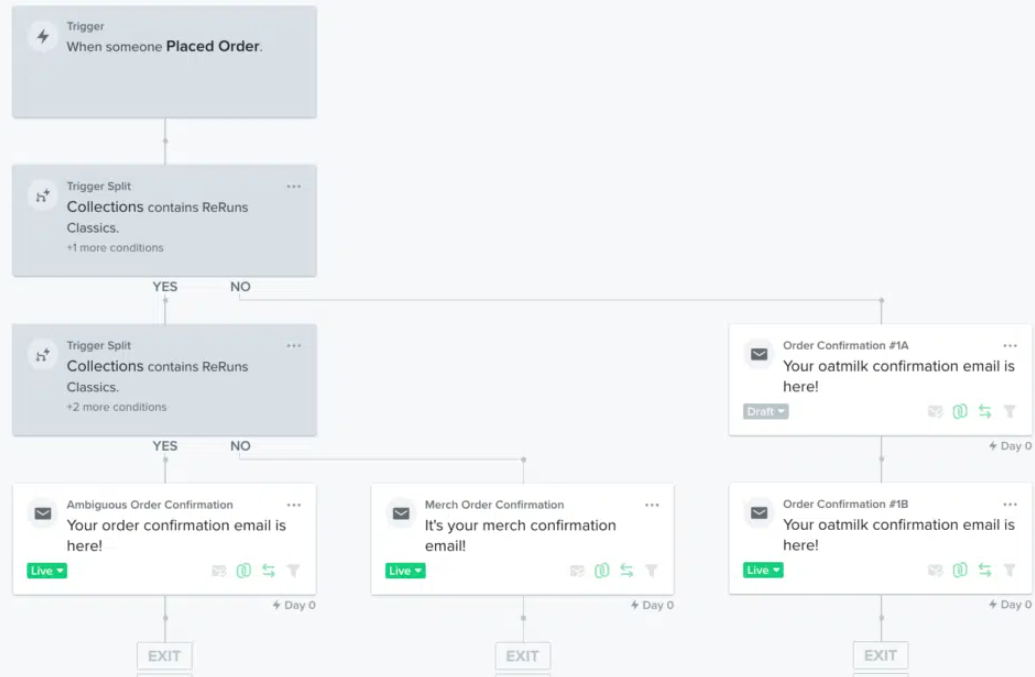
Task: Click the split icon on second Trigger Split
Action: (x=42, y=355)
